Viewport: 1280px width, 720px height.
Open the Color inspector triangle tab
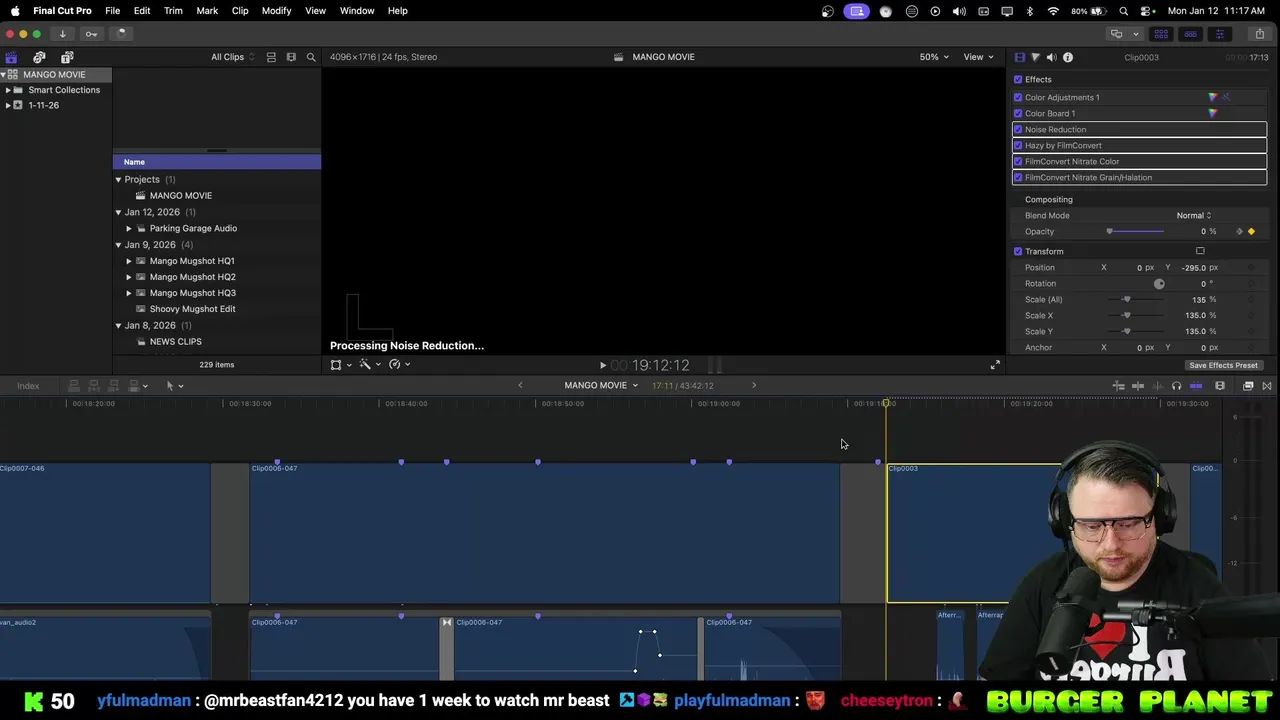(1035, 57)
